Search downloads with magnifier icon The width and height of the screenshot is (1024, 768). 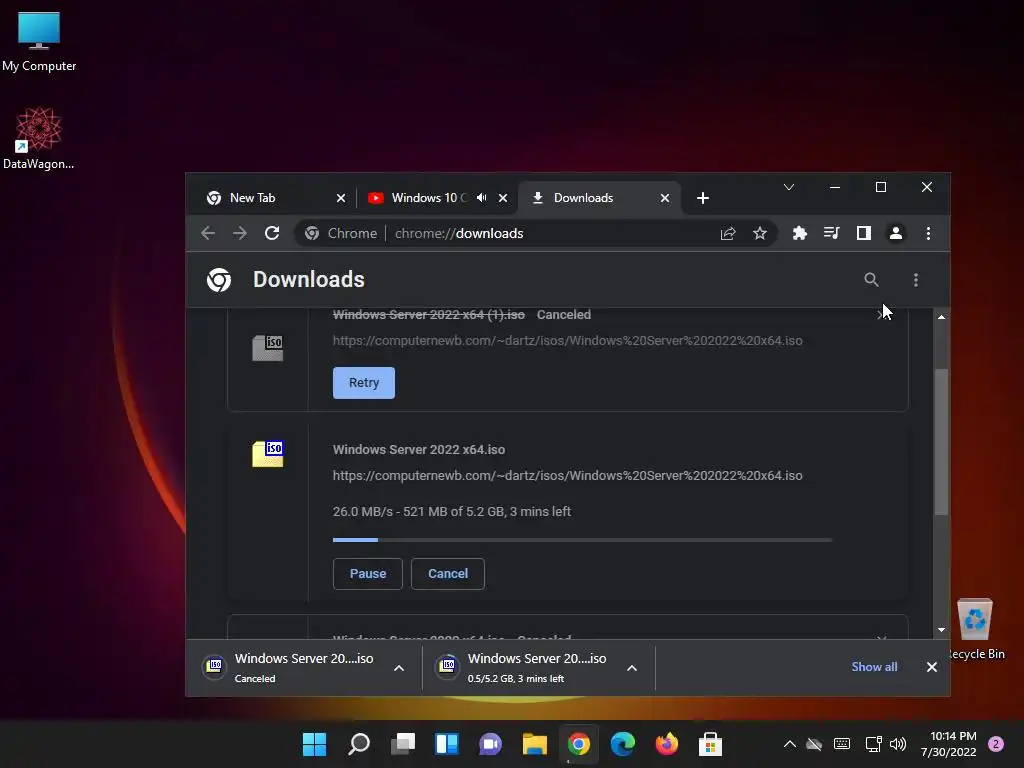[871, 280]
